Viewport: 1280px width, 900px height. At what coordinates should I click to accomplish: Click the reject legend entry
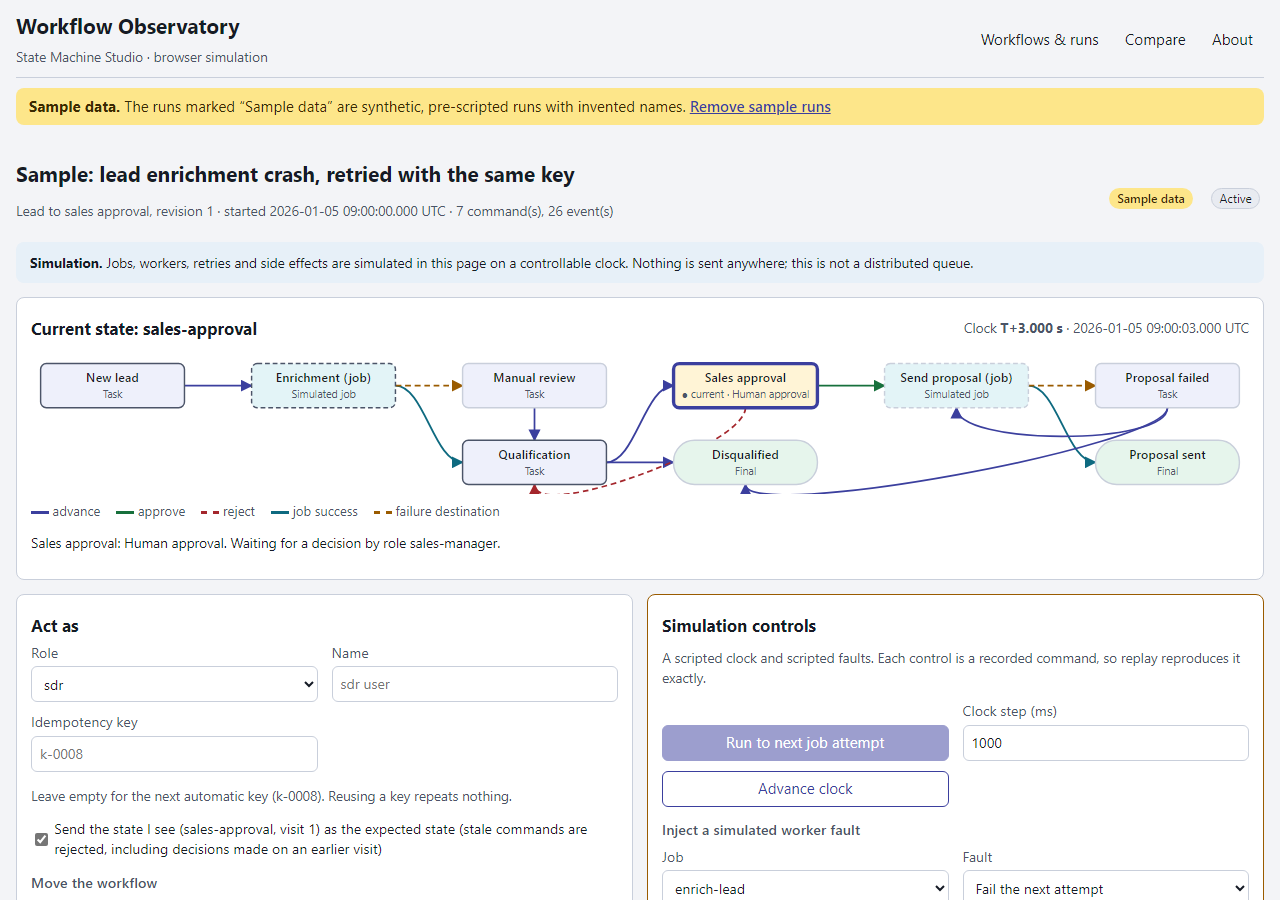228,512
